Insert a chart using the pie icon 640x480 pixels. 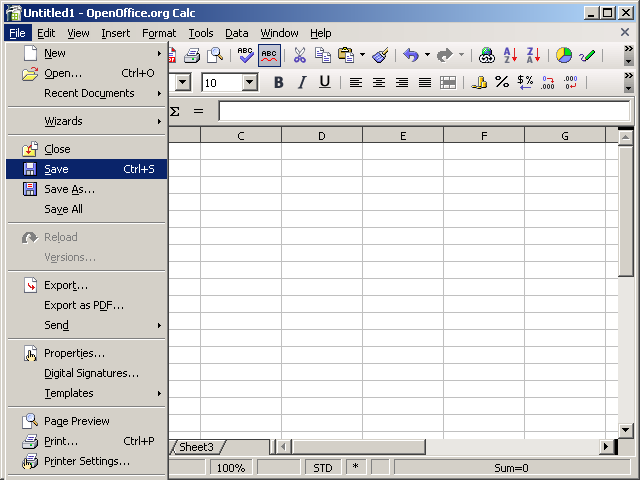point(564,55)
